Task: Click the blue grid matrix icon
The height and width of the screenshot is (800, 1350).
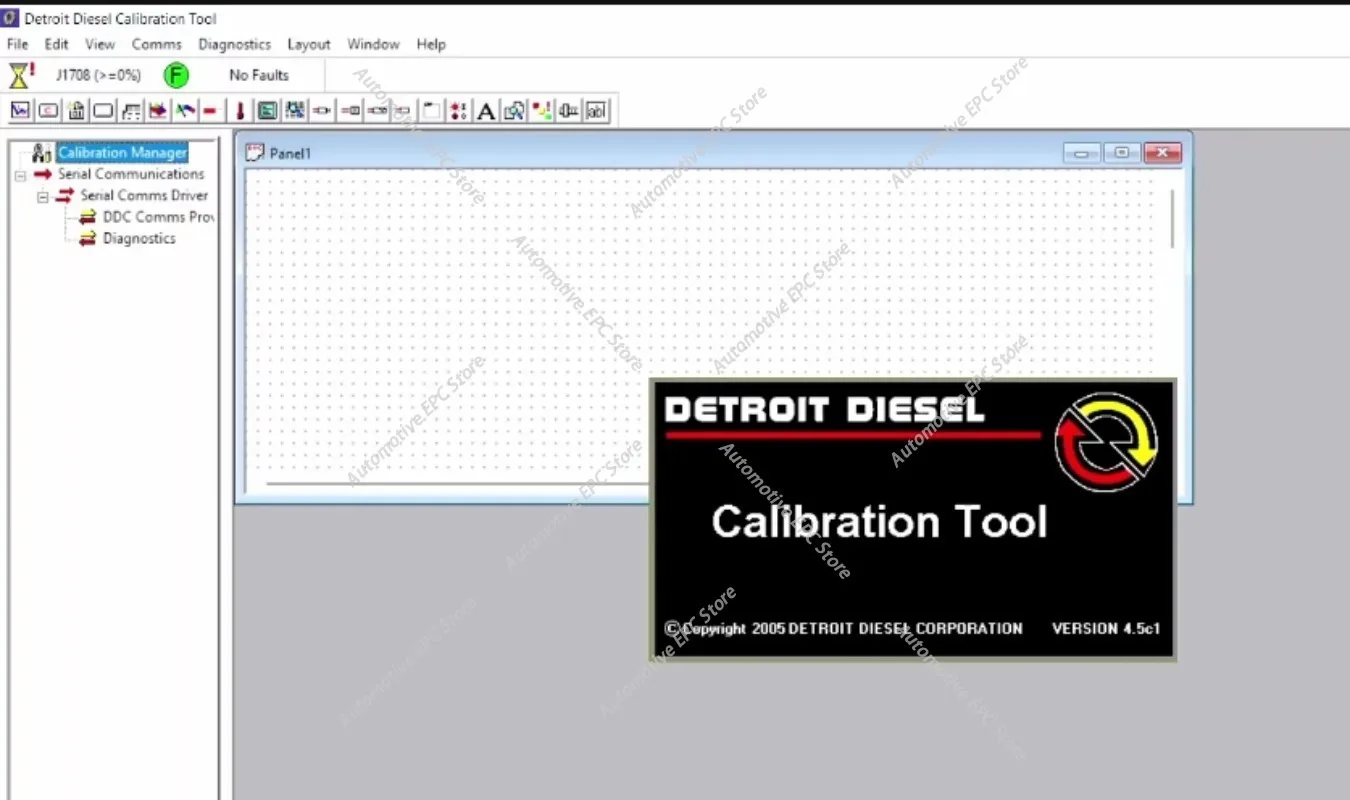Action: [294, 110]
